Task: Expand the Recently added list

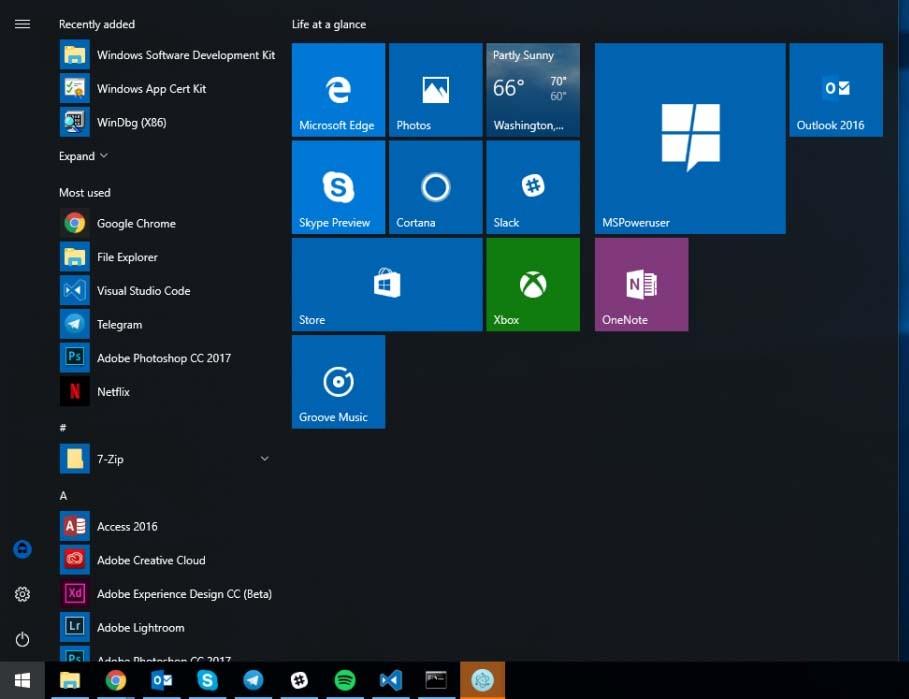Action: coord(83,156)
